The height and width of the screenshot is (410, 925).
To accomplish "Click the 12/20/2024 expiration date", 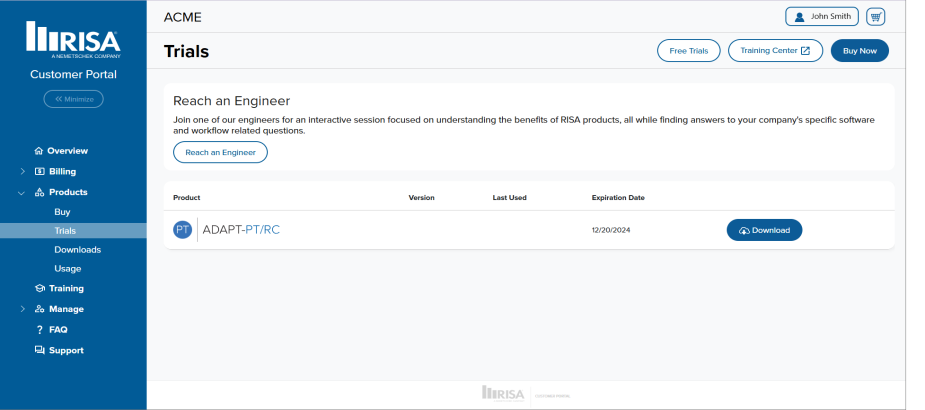I will pyautogui.click(x=611, y=230).
